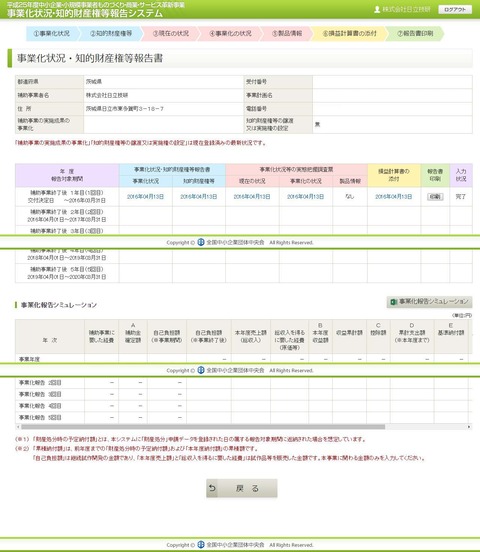Viewport: 480px width, 552px height.
Task: Click the 事業化報告 4回目 row label
Action: [40, 406]
